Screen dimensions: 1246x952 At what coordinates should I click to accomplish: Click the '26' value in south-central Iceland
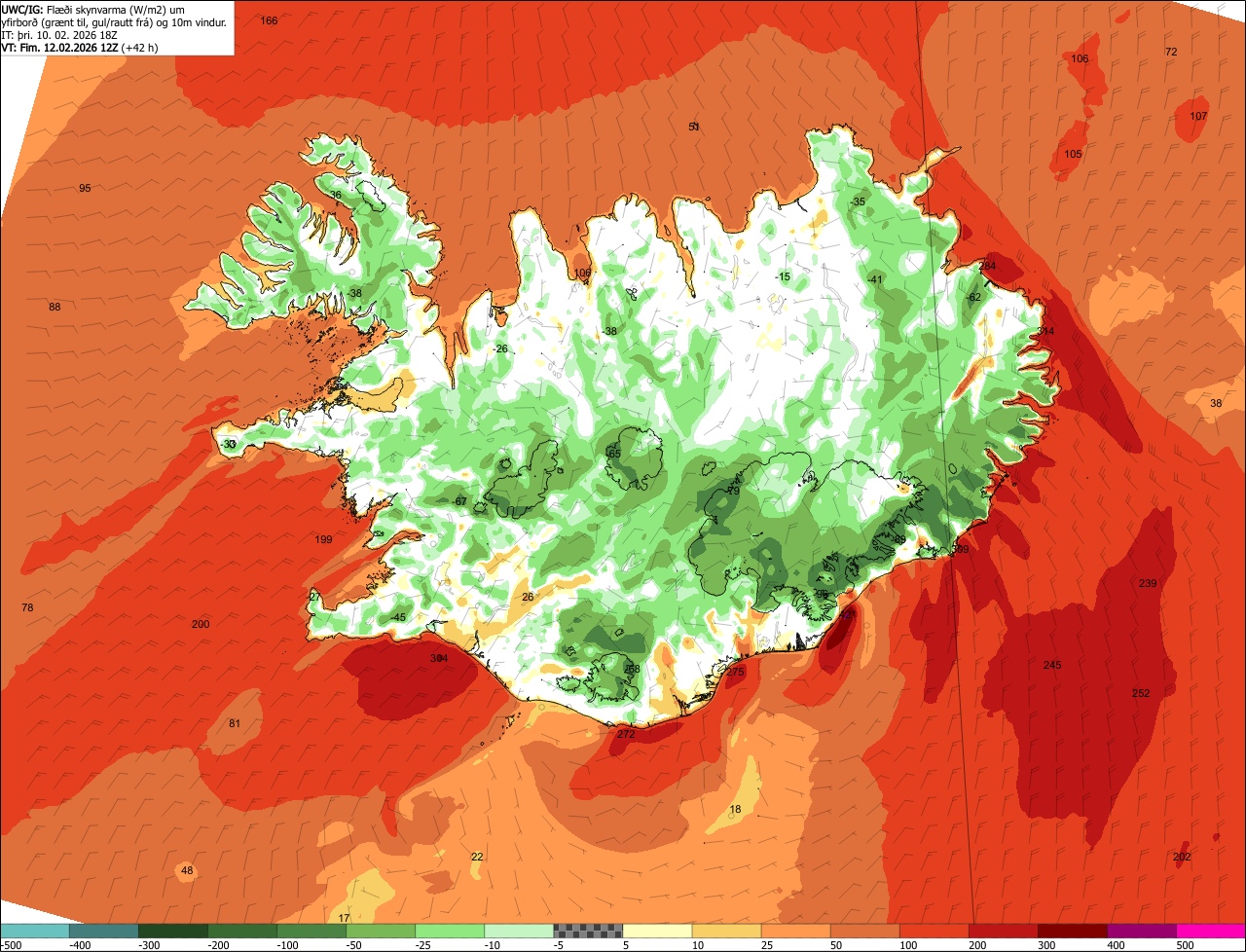point(528,597)
